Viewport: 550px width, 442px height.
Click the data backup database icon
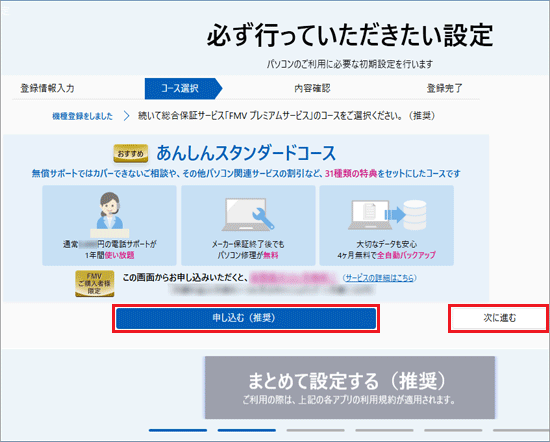pos(387,215)
